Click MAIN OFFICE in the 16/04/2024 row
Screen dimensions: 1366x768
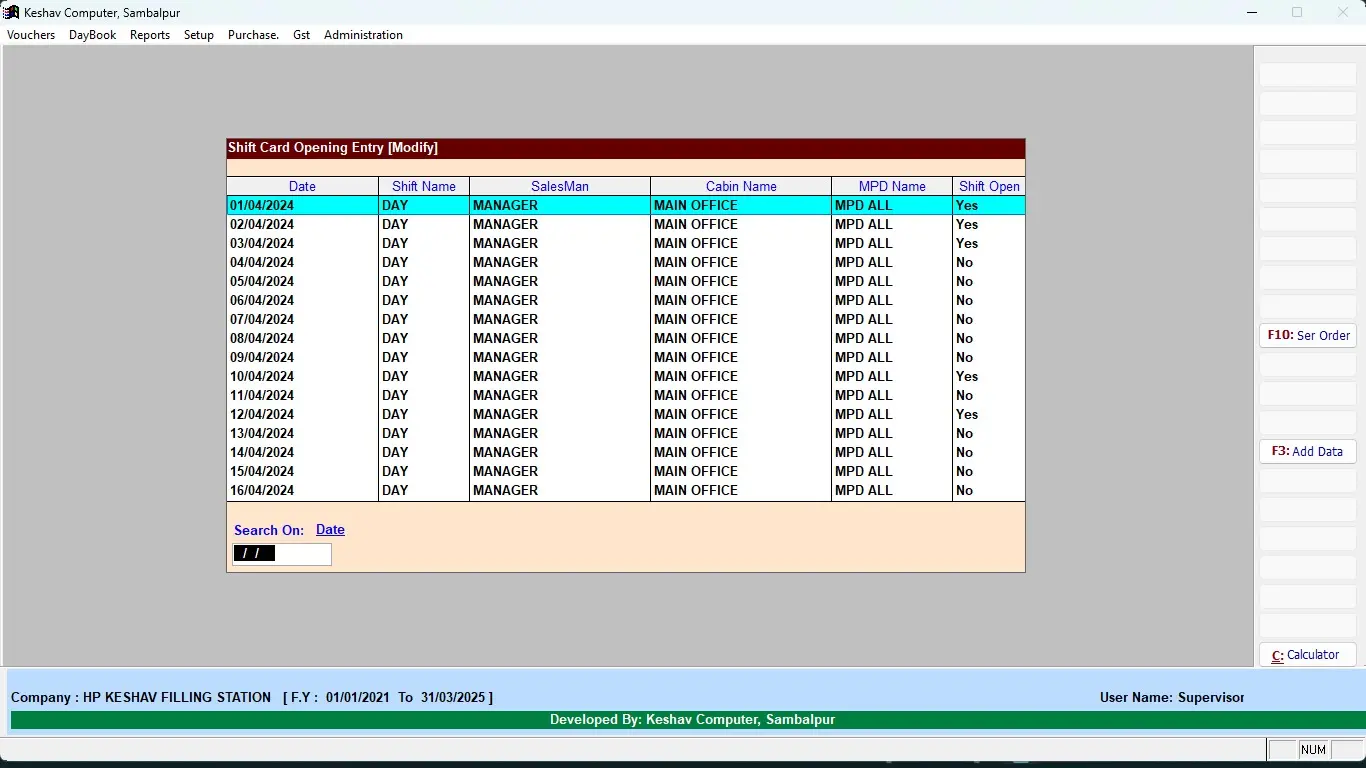coord(696,490)
